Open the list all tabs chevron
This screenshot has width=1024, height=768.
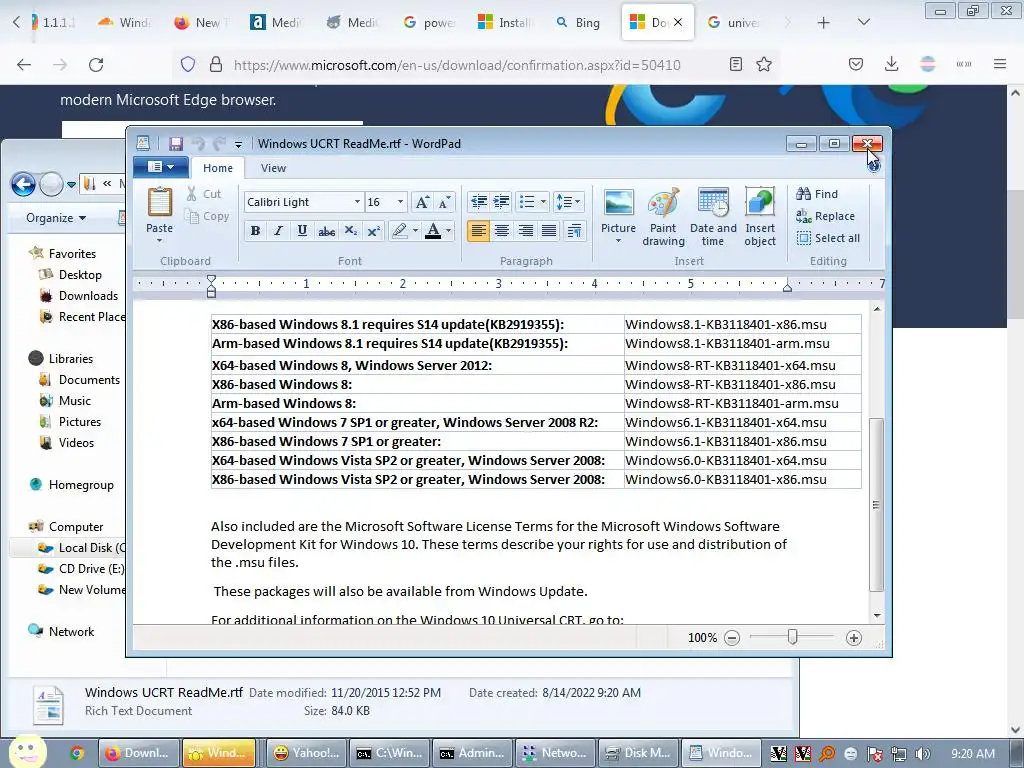click(863, 23)
